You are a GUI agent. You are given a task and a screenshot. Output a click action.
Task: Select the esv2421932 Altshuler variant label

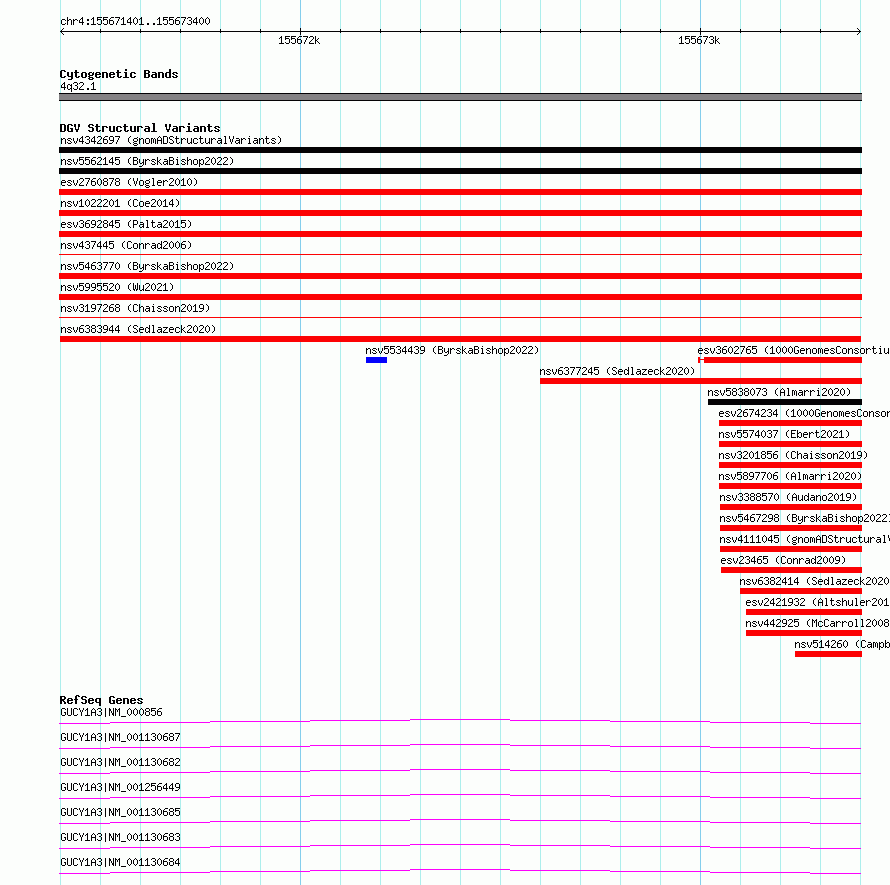[817, 602]
